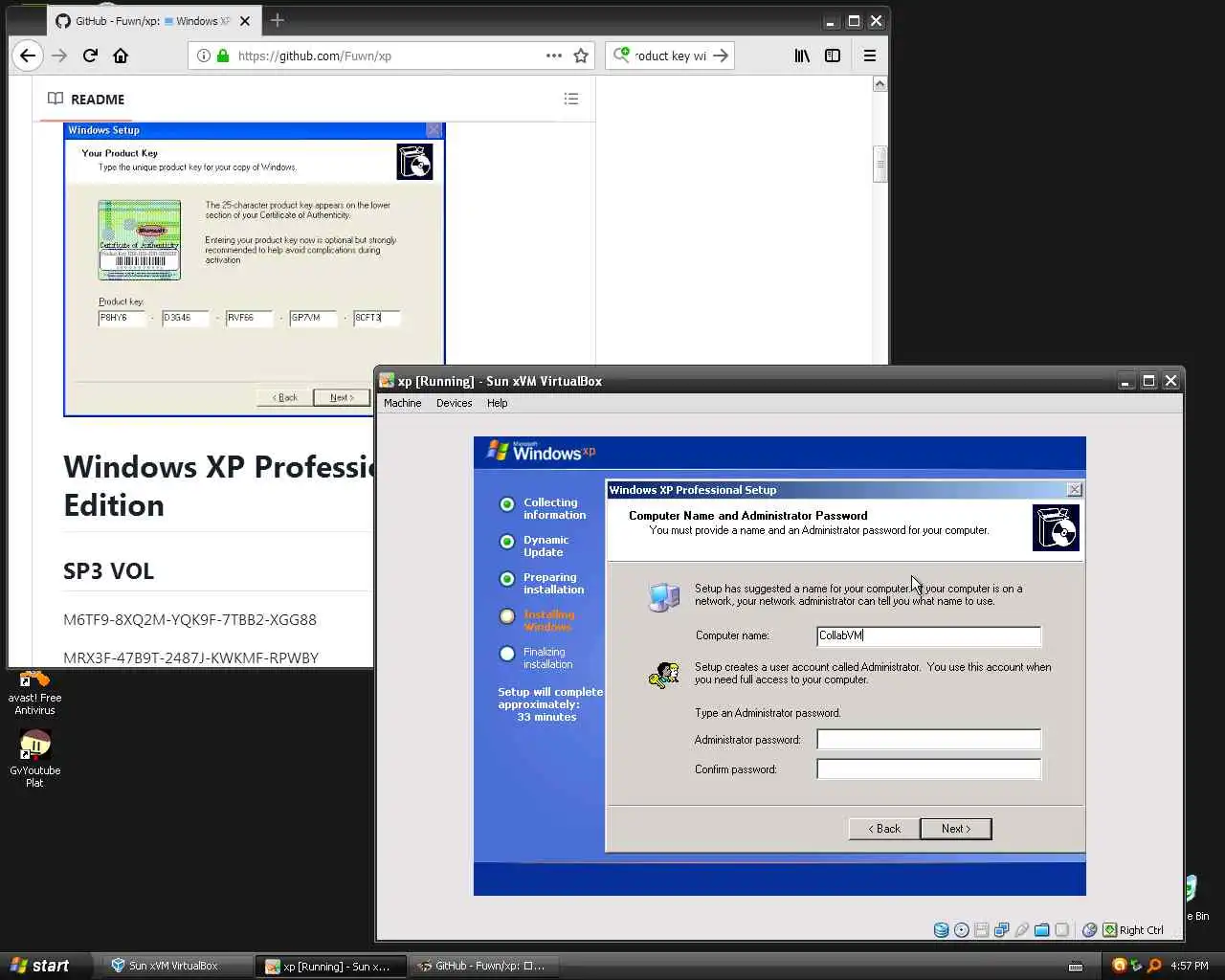Click the Computer name field
This screenshot has width=1225, height=980.
928,635
